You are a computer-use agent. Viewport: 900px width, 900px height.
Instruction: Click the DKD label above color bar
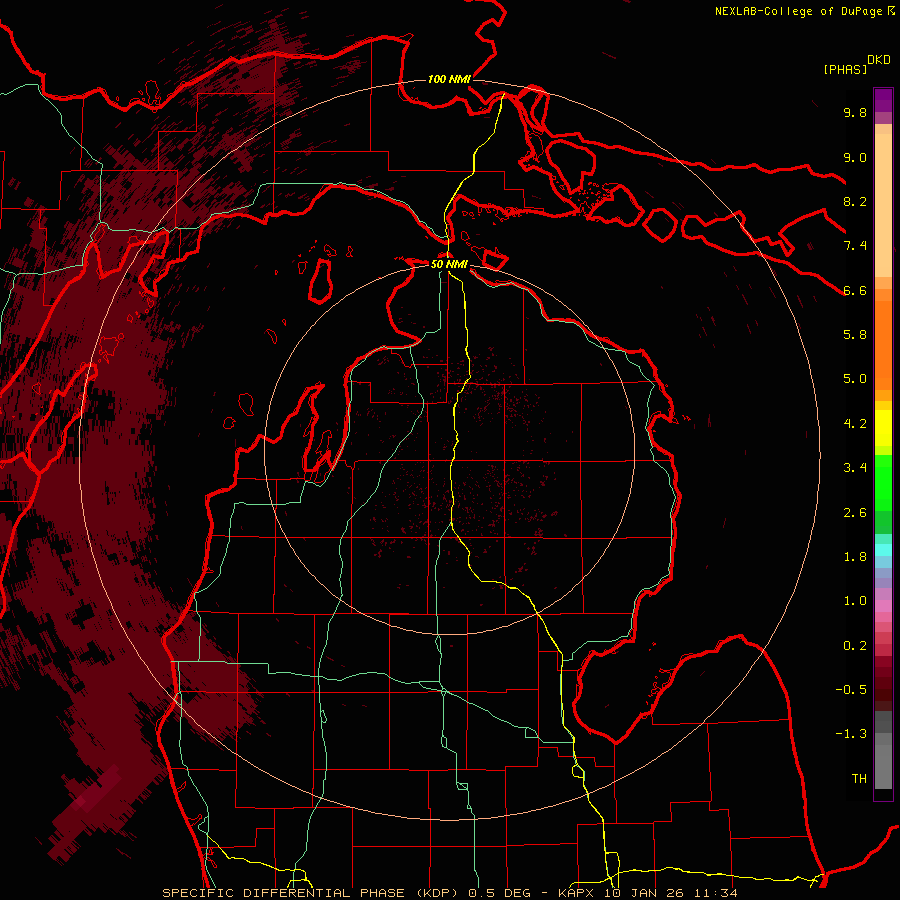tap(879, 60)
